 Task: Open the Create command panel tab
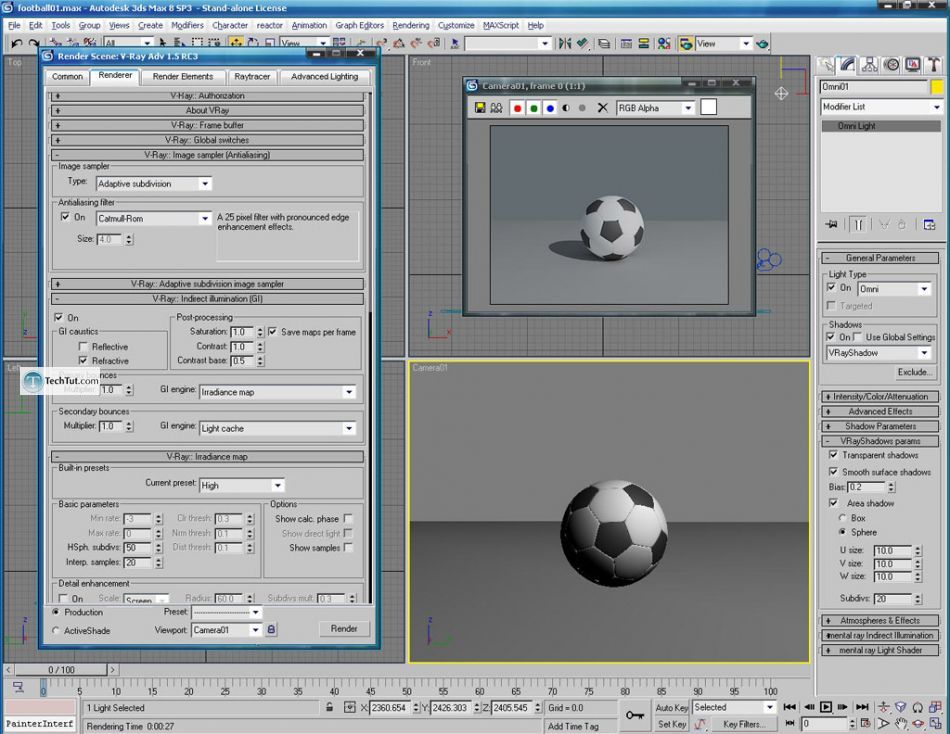click(x=826, y=65)
